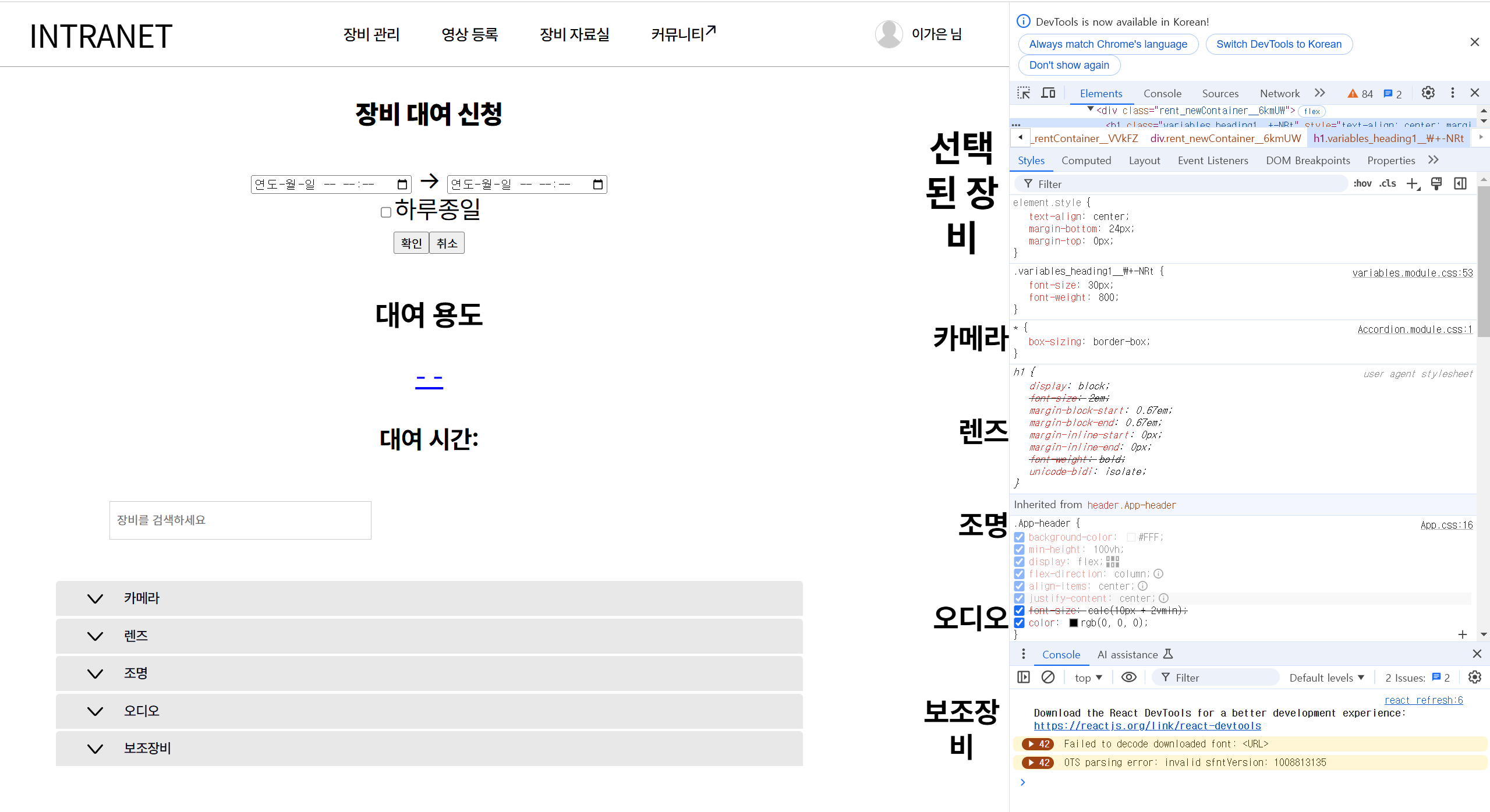Click the 장비를 검색하세요 search field
The height and width of the screenshot is (812, 1490).
coord(240,520)
